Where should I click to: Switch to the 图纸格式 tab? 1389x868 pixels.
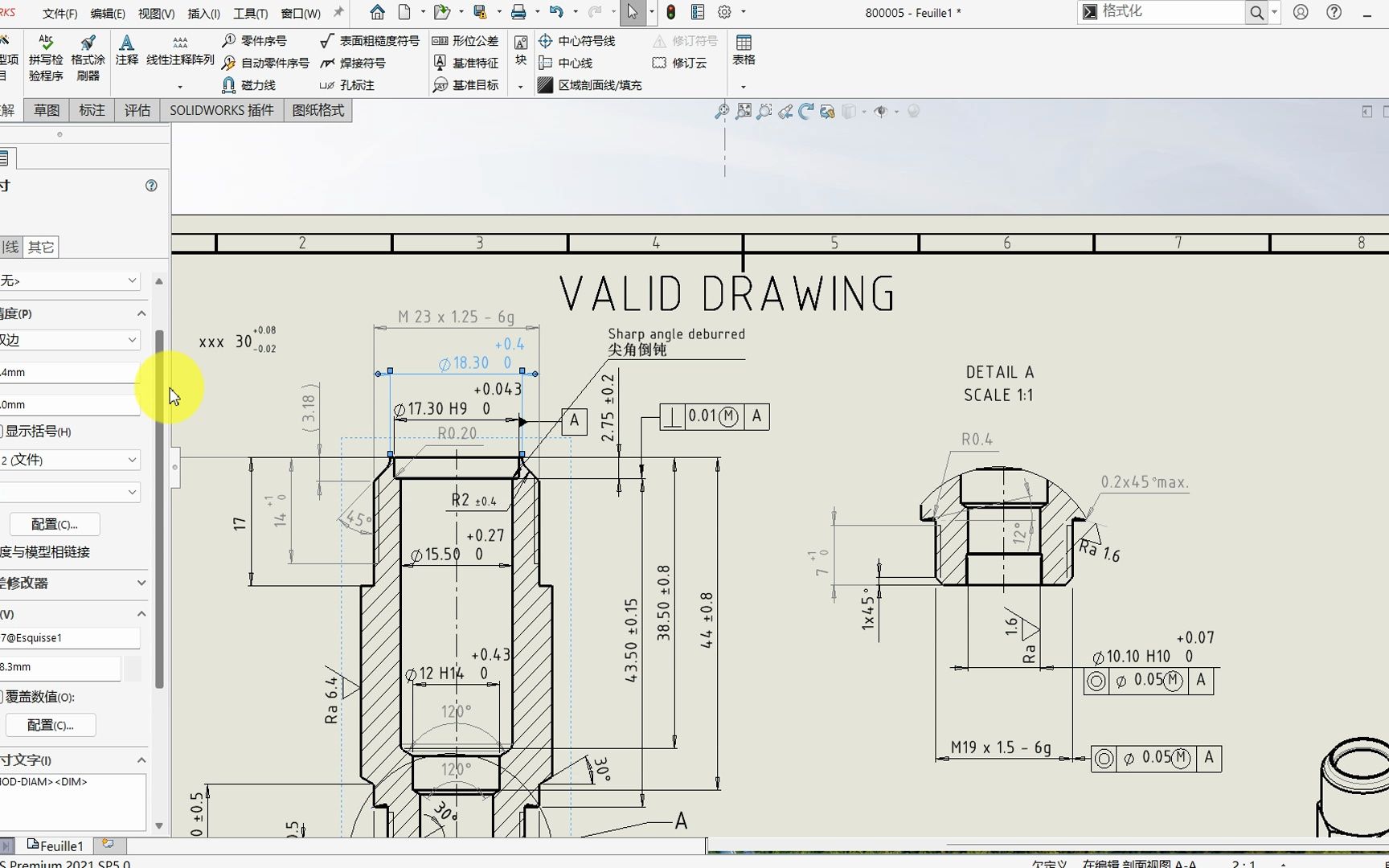pyautogui.click(x=318, y=110)
